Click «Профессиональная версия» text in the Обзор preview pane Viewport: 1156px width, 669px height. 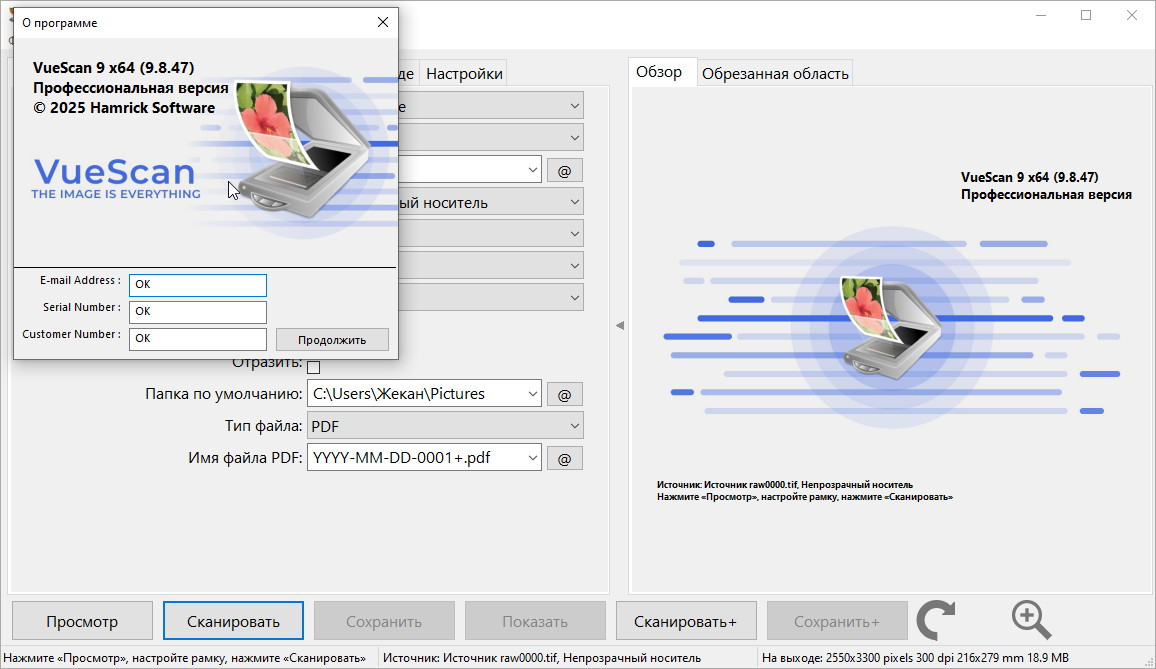1046,195
